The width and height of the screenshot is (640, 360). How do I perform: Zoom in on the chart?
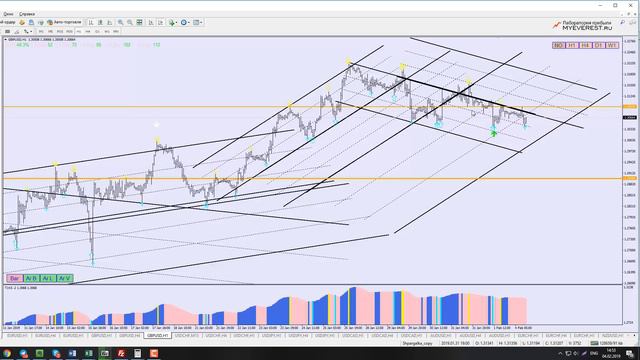point(120,22)
